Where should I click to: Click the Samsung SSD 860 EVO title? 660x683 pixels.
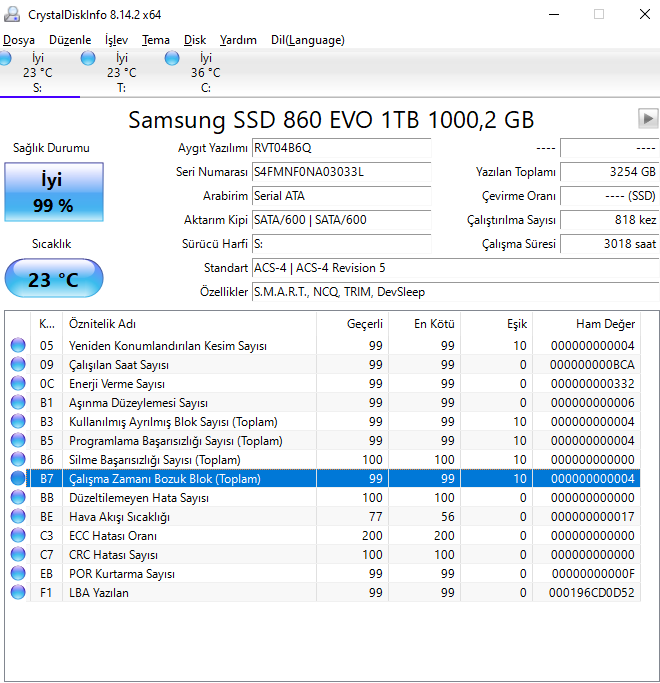click(331, 119)
